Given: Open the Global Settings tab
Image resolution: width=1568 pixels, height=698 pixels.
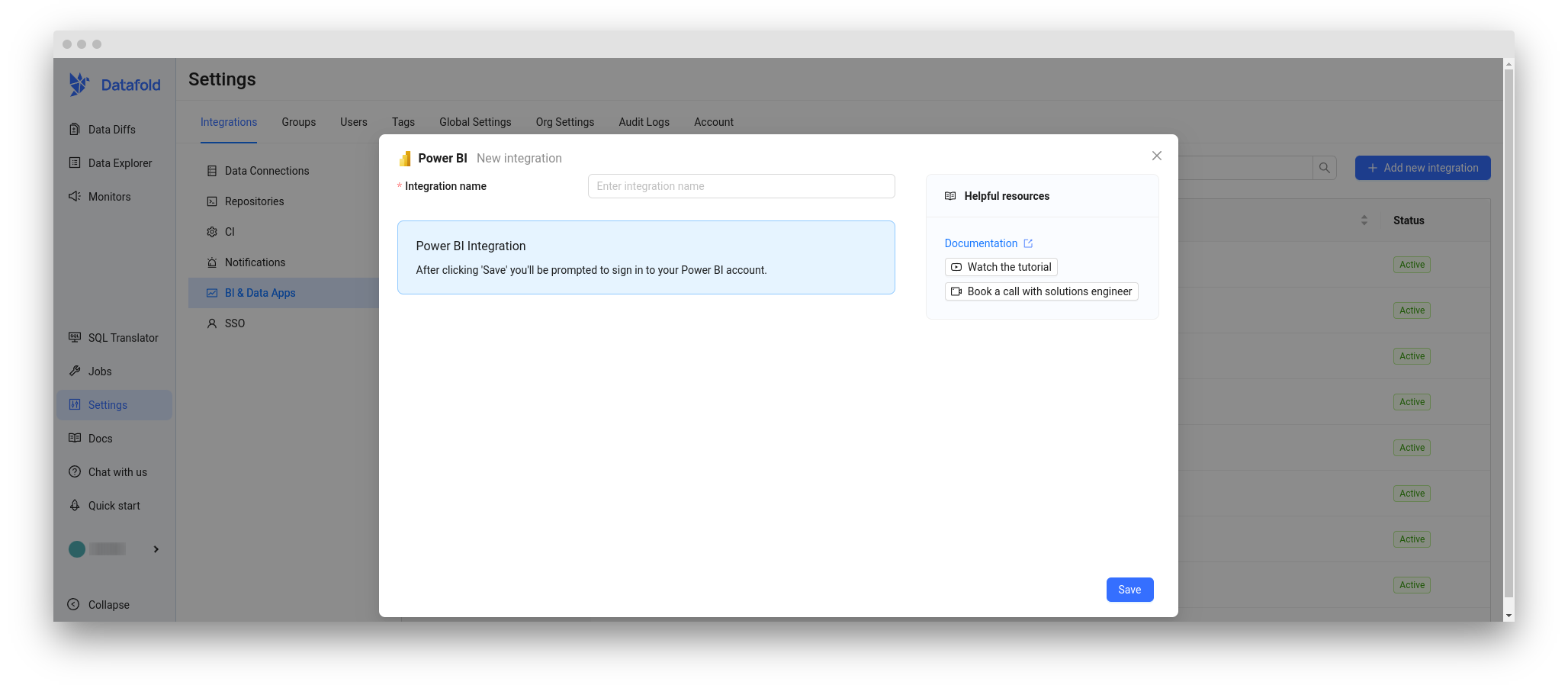Looking at the screenshot, I should click(475, 122).
